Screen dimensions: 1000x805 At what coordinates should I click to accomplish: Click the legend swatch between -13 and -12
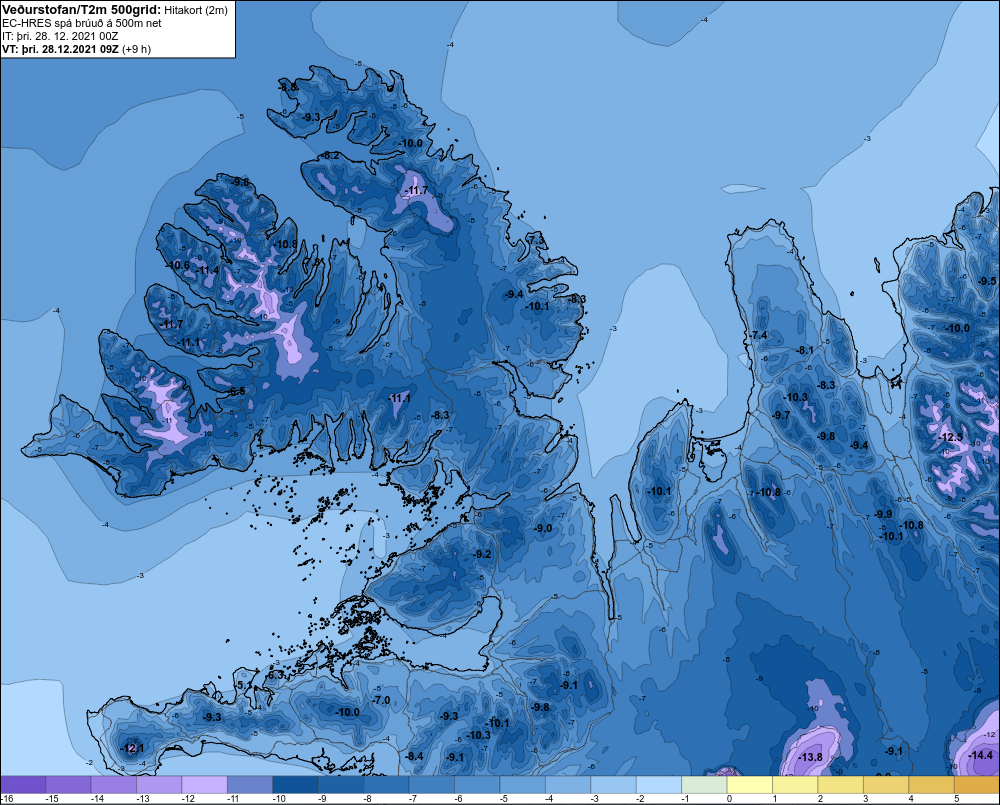click(159, 784)
